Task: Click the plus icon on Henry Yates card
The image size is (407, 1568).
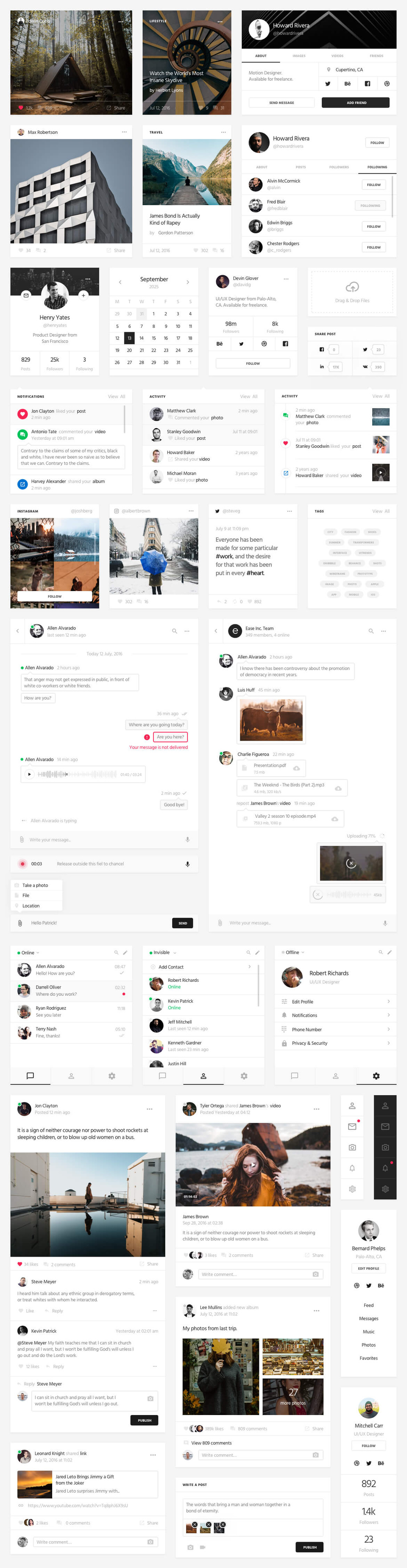Action: pyautogui.click(x=83, y=295)
